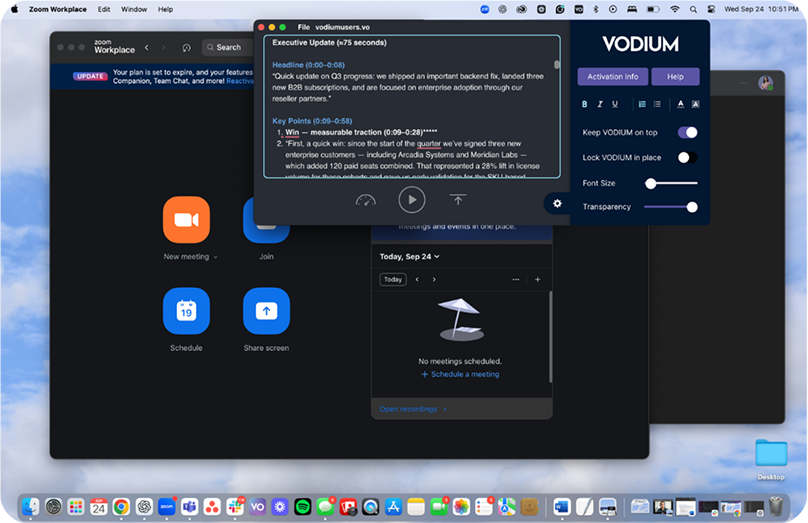Click the Zoom Search field
This screenshot has height=523, width=808.
228,47
